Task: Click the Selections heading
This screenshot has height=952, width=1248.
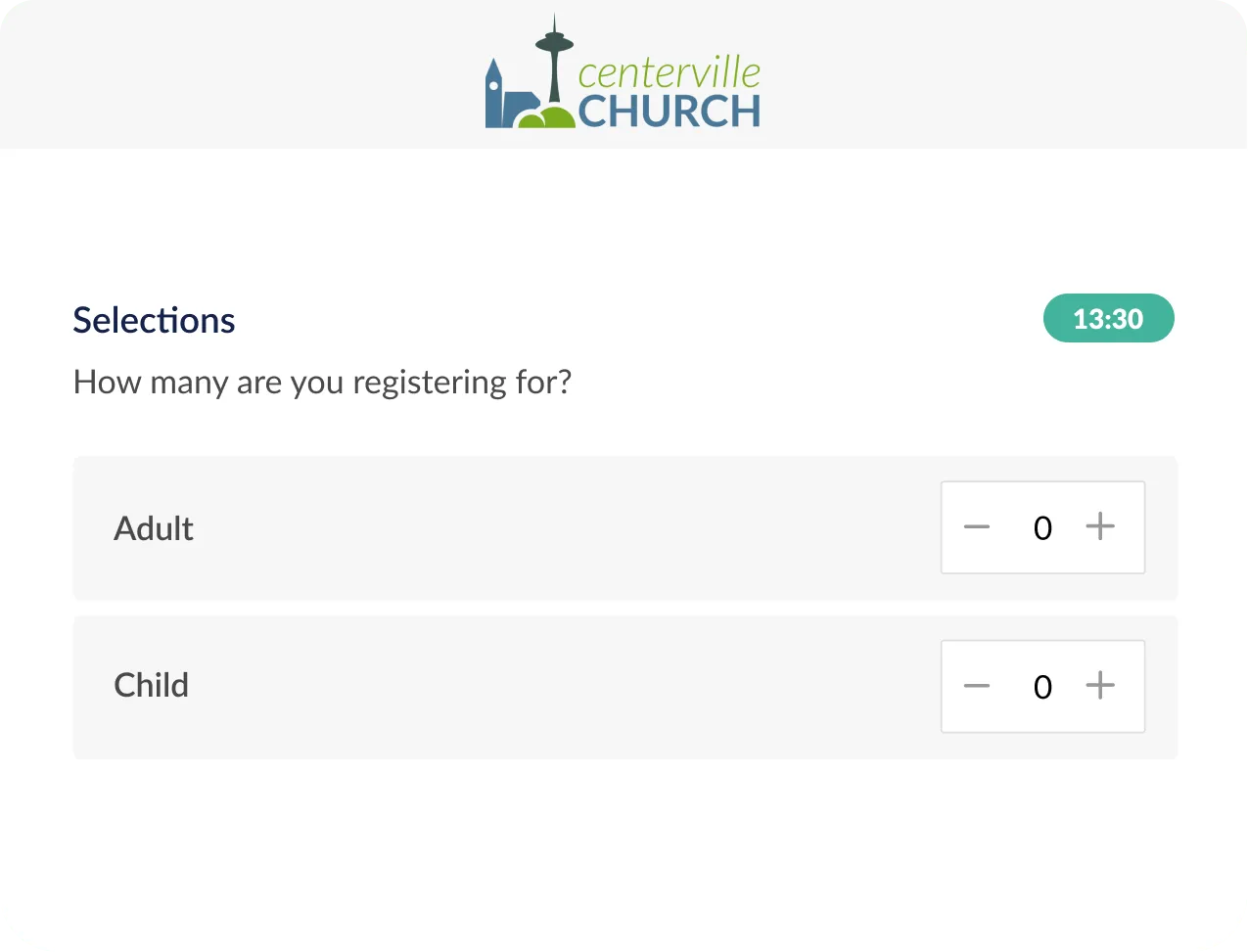Action: 154,320
